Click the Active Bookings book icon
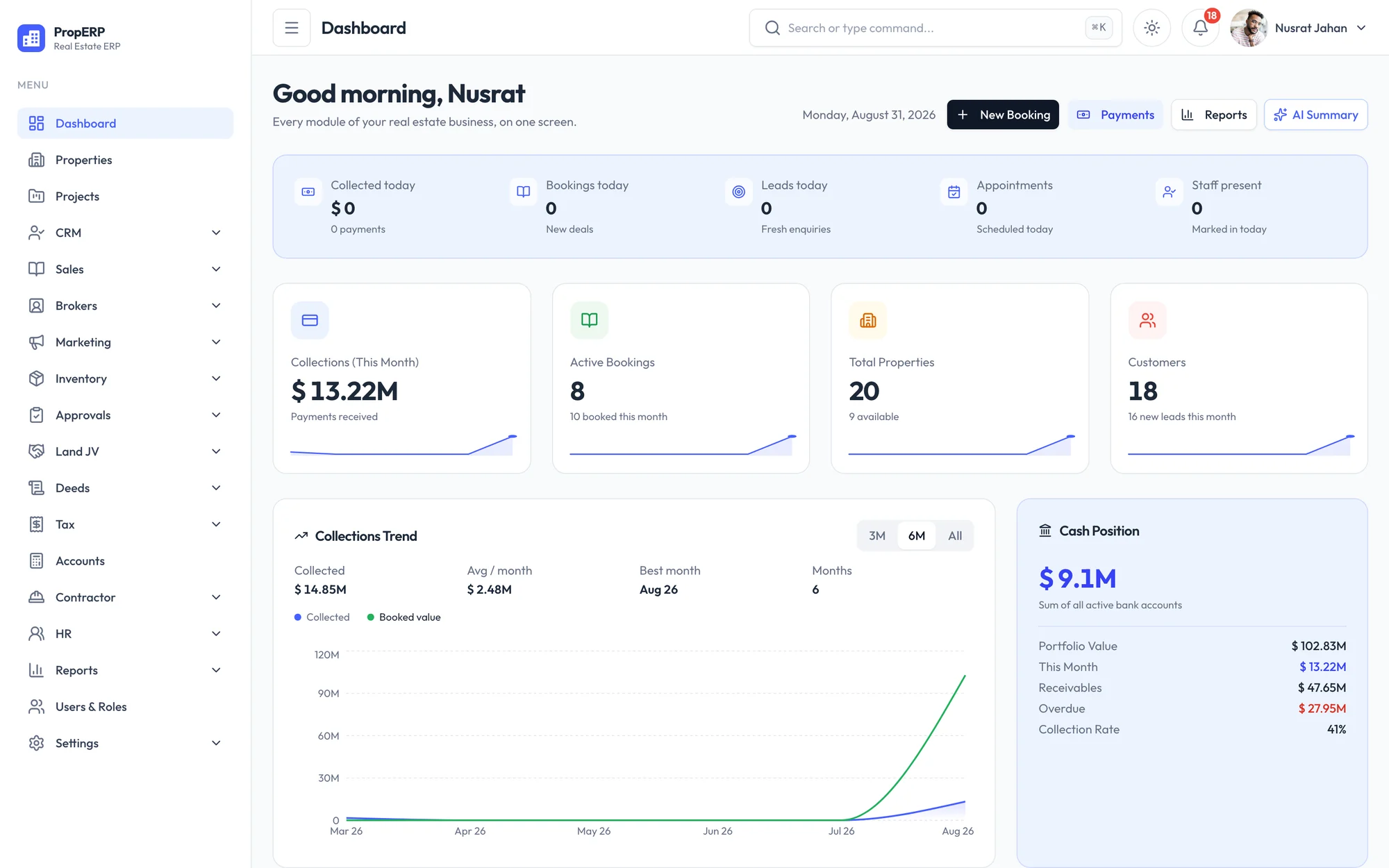This screenshot has height=868, width=1389. point(589,320)
